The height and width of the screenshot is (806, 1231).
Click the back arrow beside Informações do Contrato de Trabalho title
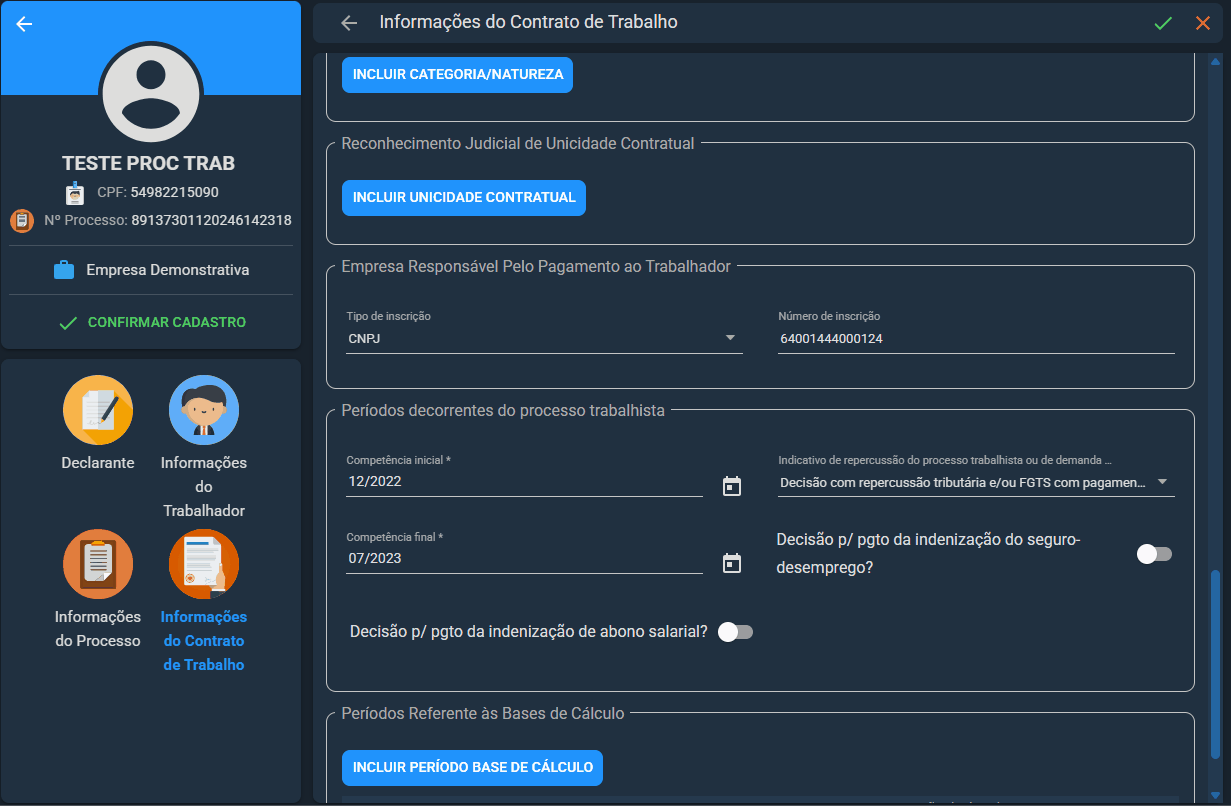pyautogui.click(x=349, y=23)
